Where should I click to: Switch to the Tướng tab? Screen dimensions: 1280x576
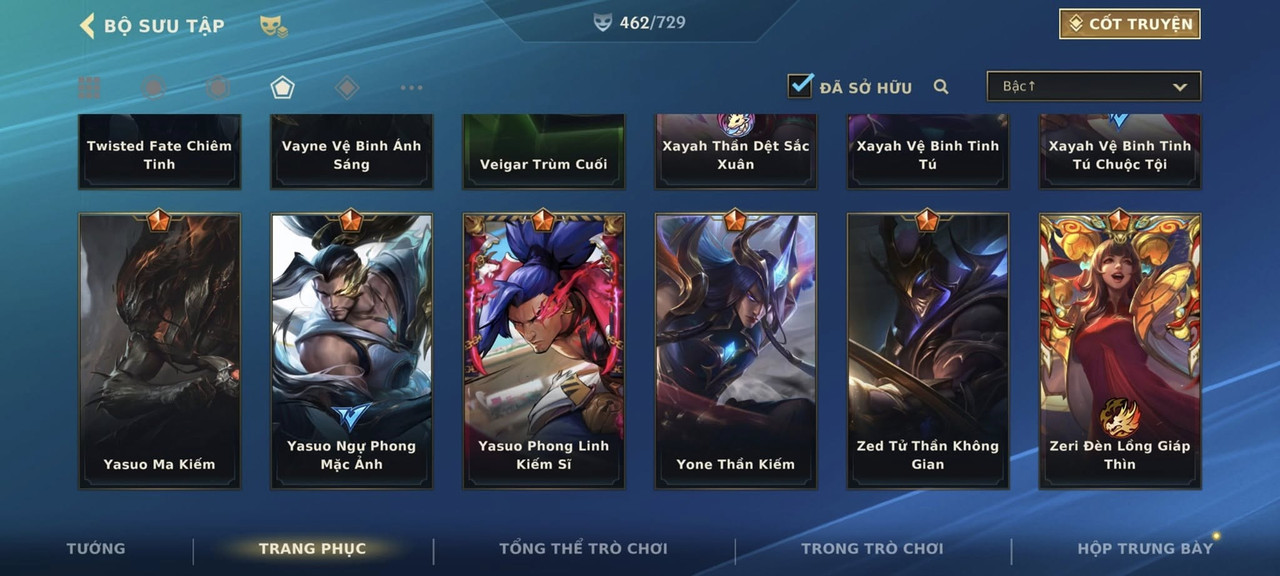pos(96,548)
